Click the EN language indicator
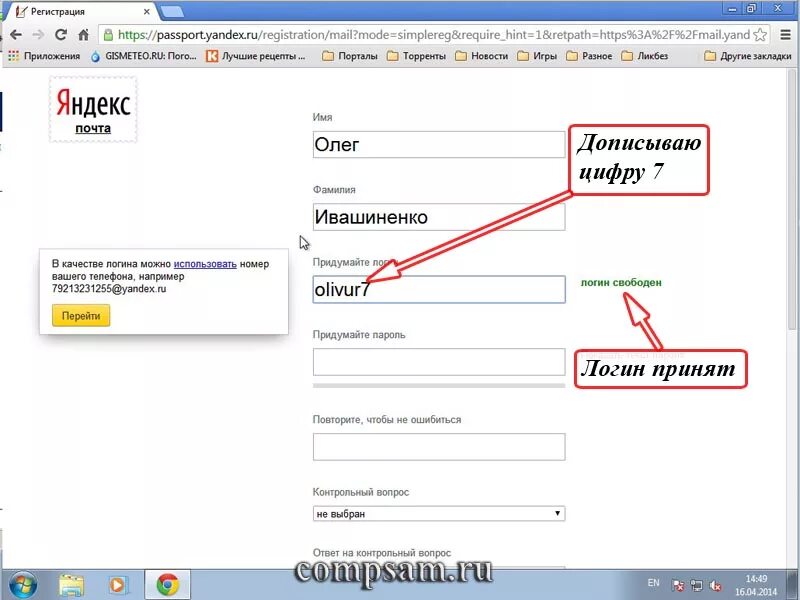Image resolution: width=800 pixels, height=600 pixels. [x=653, y=583]
